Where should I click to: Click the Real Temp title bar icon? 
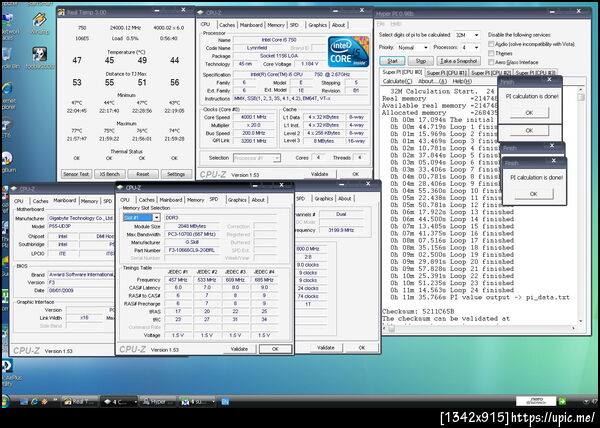(61, 12)
